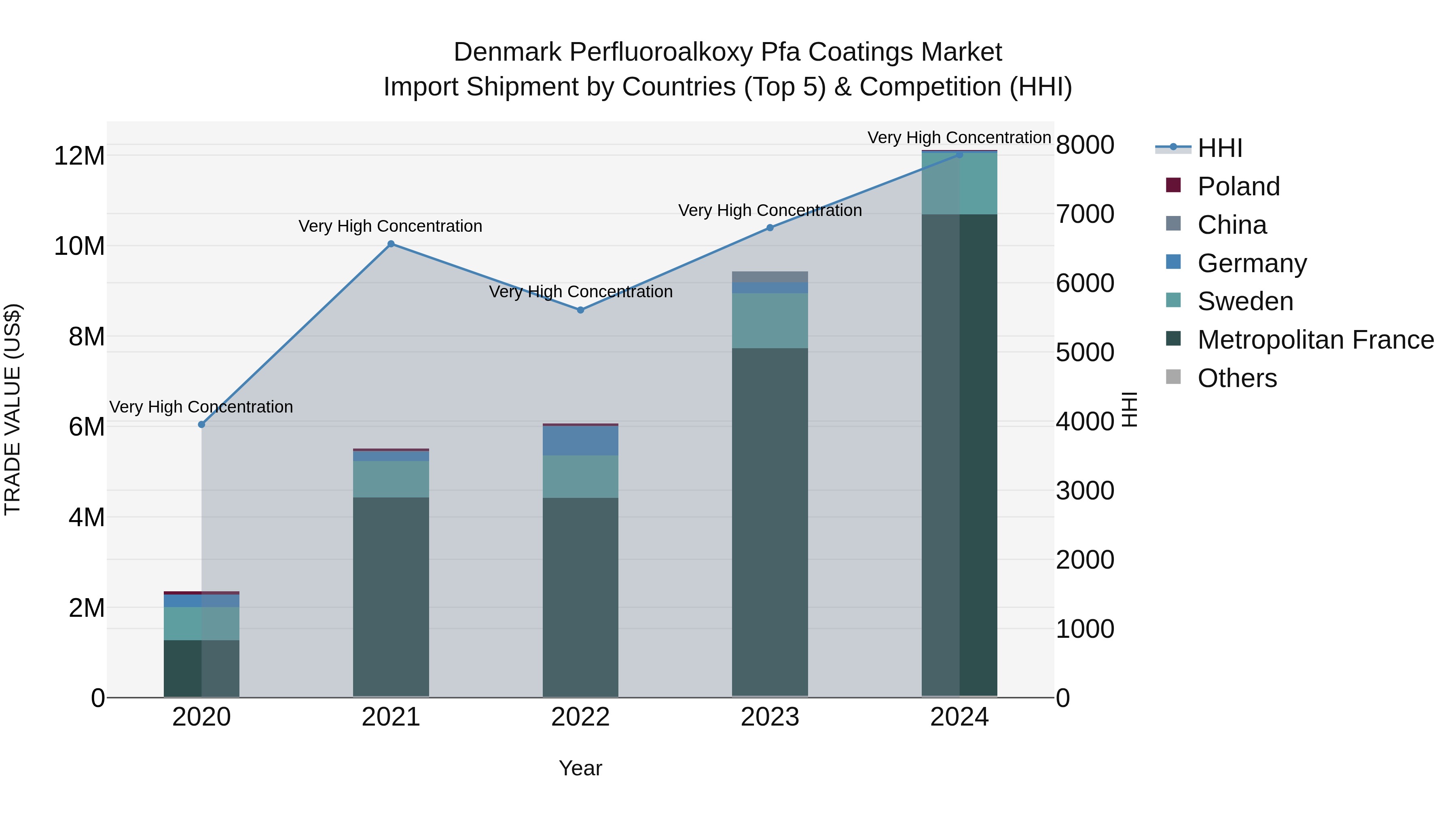The image size is (1456, 819).
Task: Click the 1000 tick on HHI axis
Action: (x=1085, y=629)
